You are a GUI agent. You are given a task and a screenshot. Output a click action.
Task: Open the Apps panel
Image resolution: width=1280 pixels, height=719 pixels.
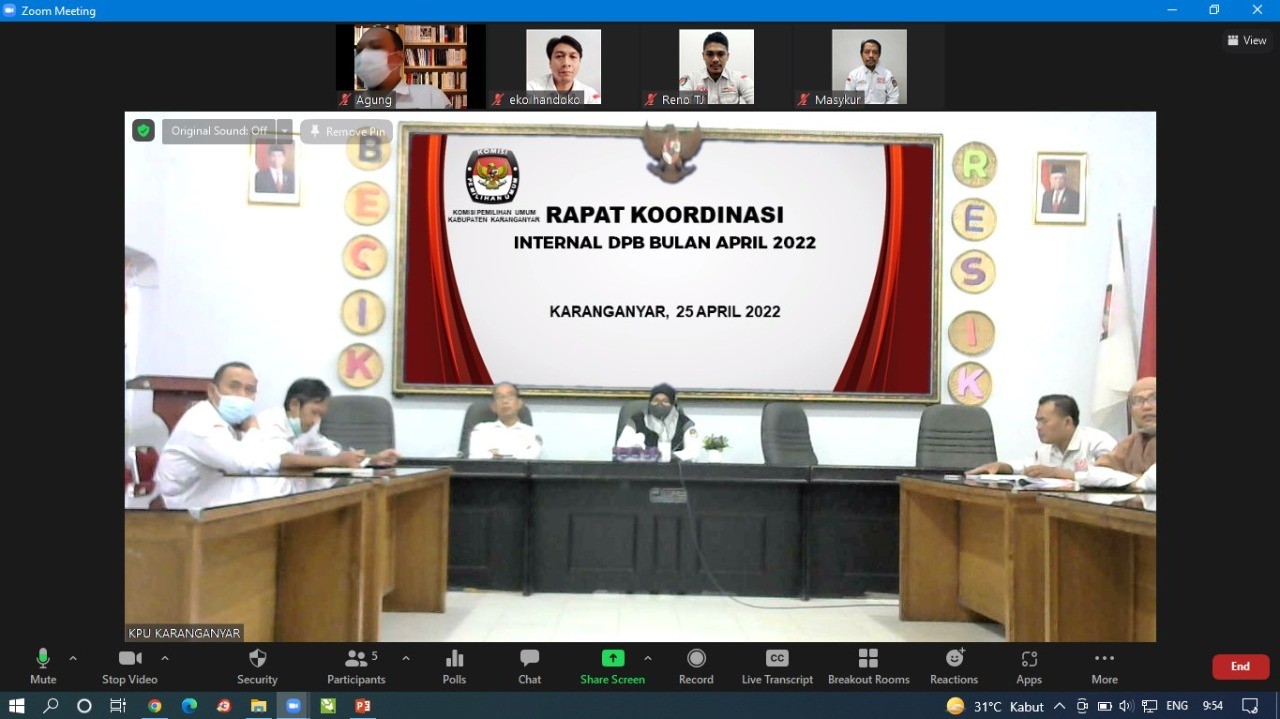tap(1029, 665)
